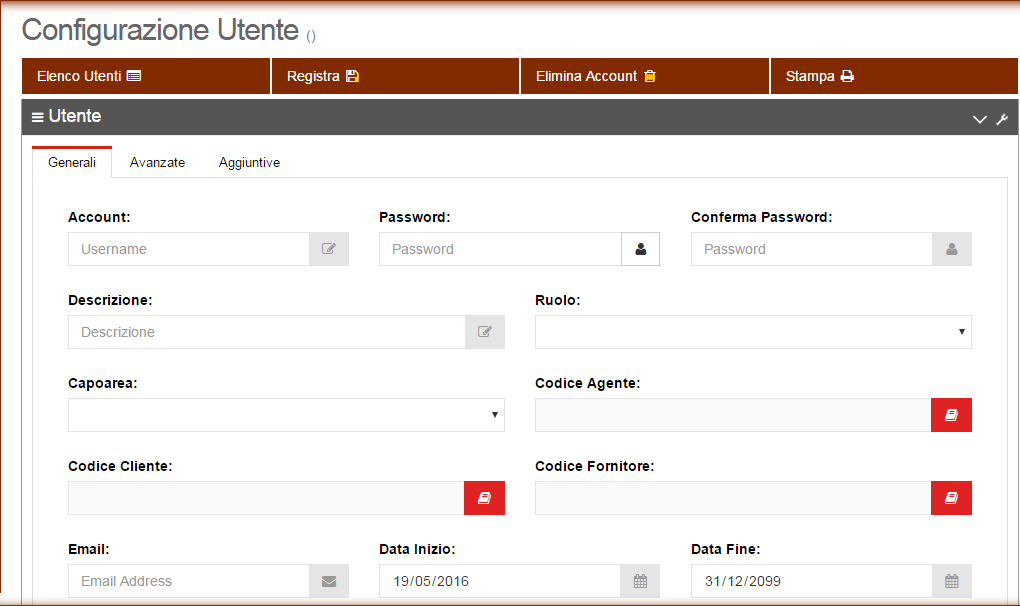Click the red book icon beside Codice Agente
Viewport: 1020px width, 606px height.
pyautogui.click(x=951, y=415)
